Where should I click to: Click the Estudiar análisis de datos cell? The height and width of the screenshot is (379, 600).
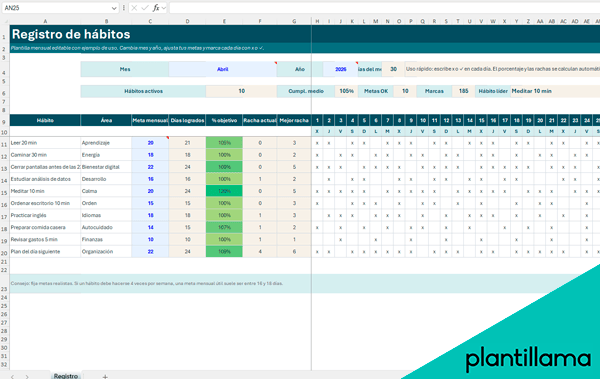tap(45, 179)
